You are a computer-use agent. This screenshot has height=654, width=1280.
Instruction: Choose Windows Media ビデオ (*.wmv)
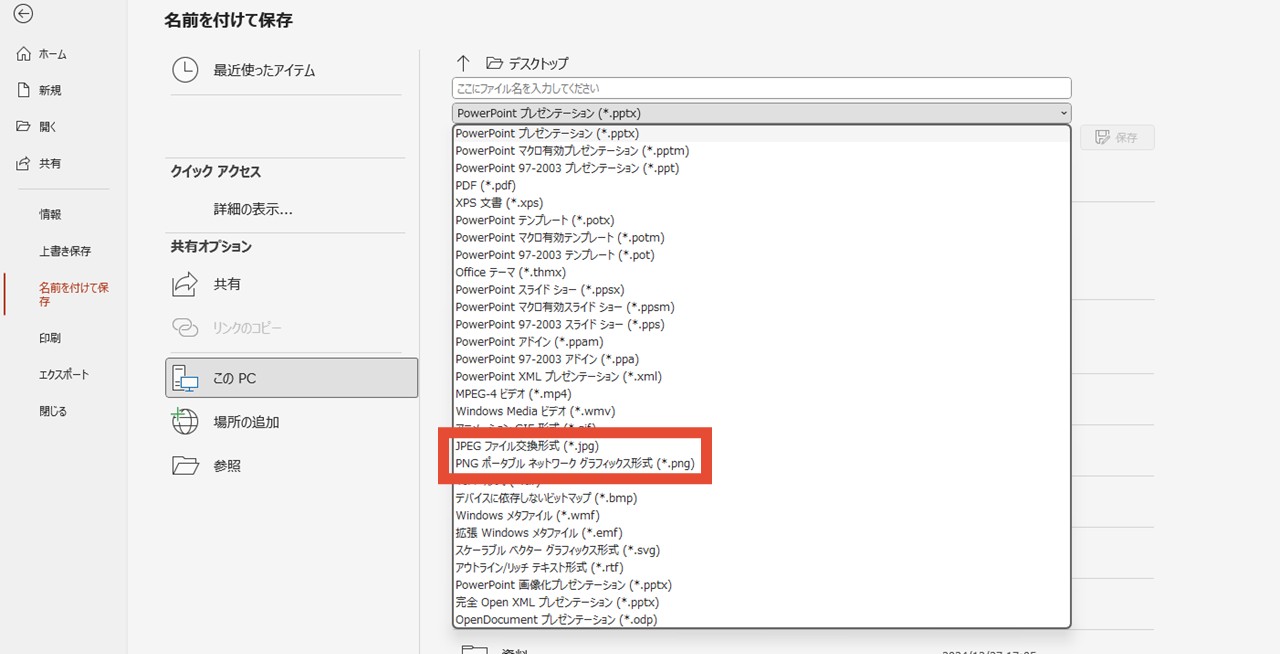pos(761,411)
